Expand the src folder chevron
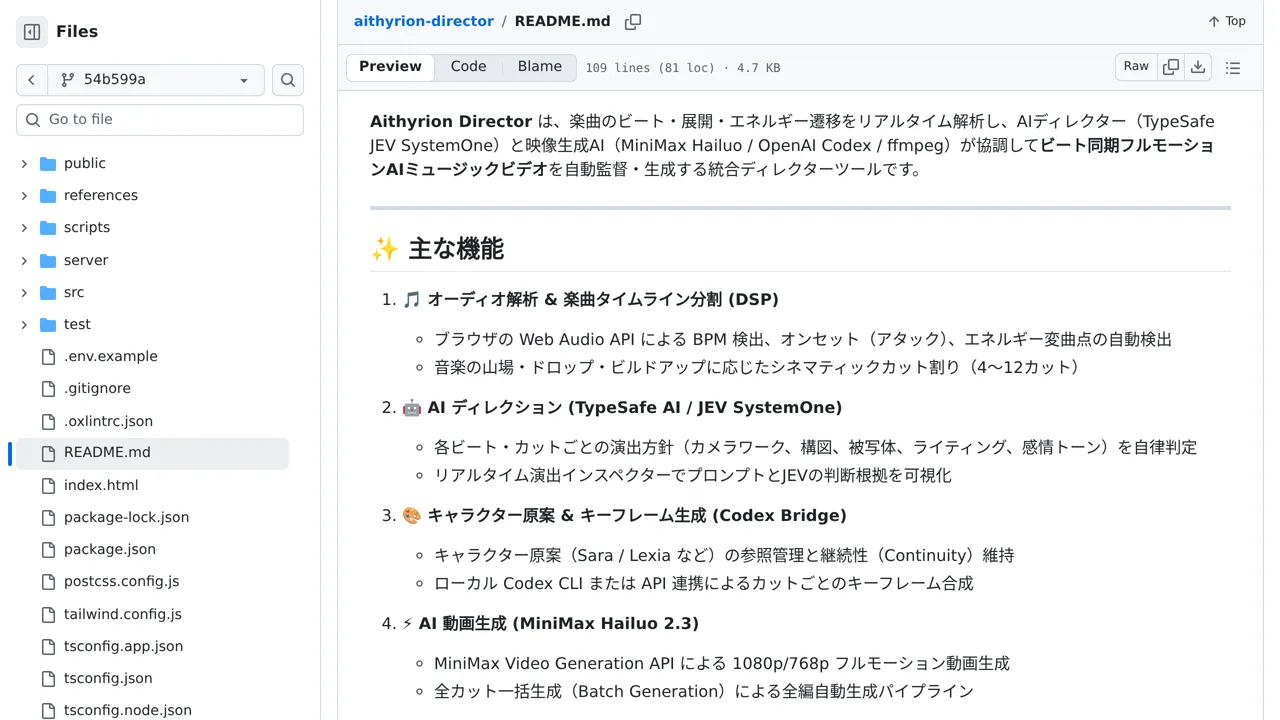The width and height of the screenshot is (1280, 720). click(24, 293)
